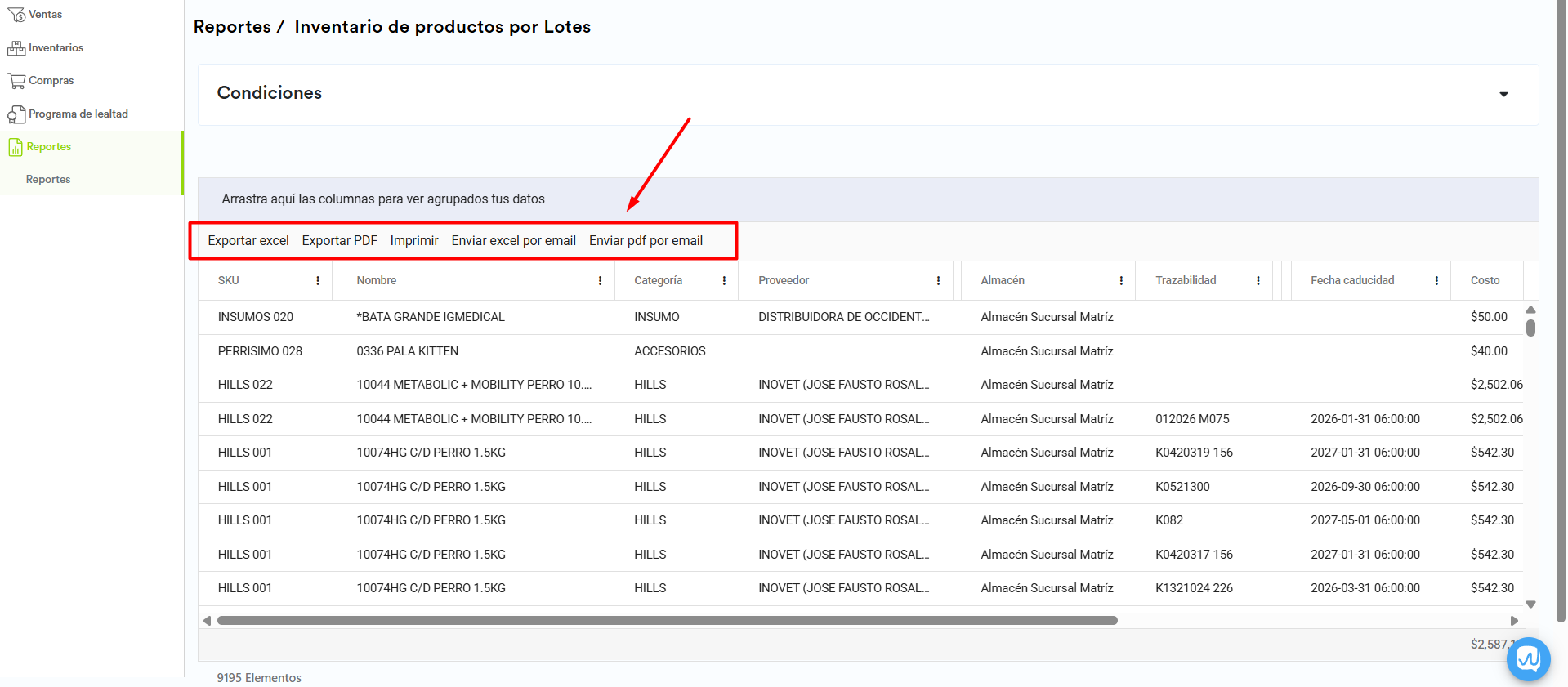Sort by the Trazabilidad column header
The image size is (1568, 687).
click(1185, 280)
